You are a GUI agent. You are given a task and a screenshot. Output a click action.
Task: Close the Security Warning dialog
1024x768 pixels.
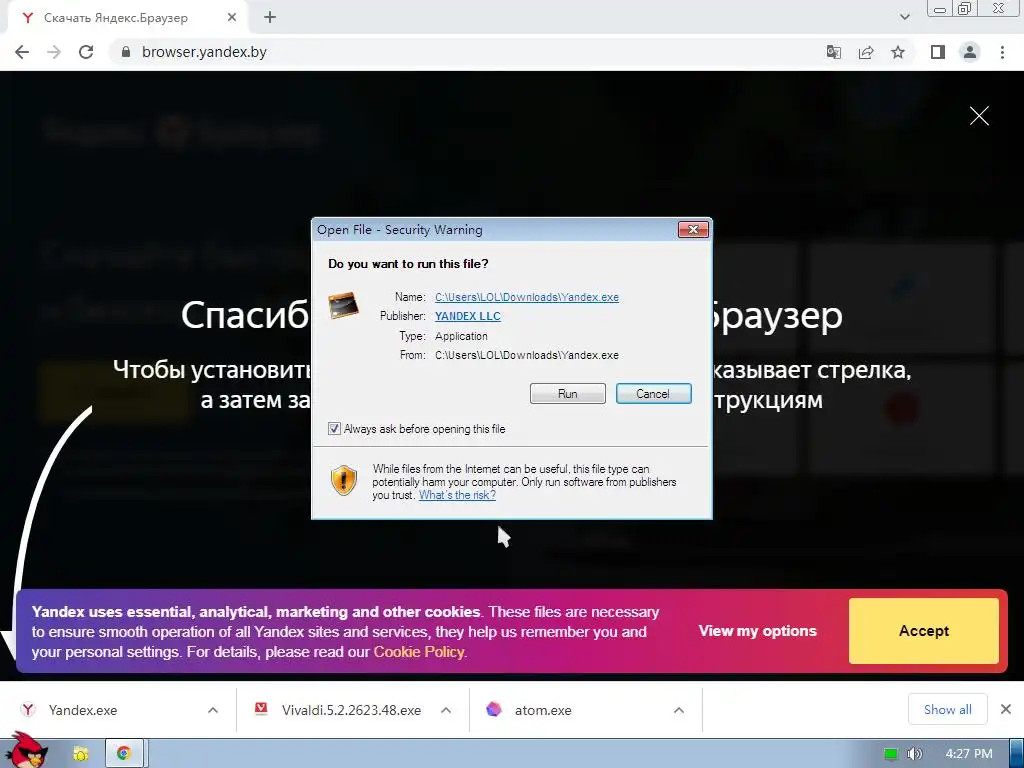(x=693, y=229)
